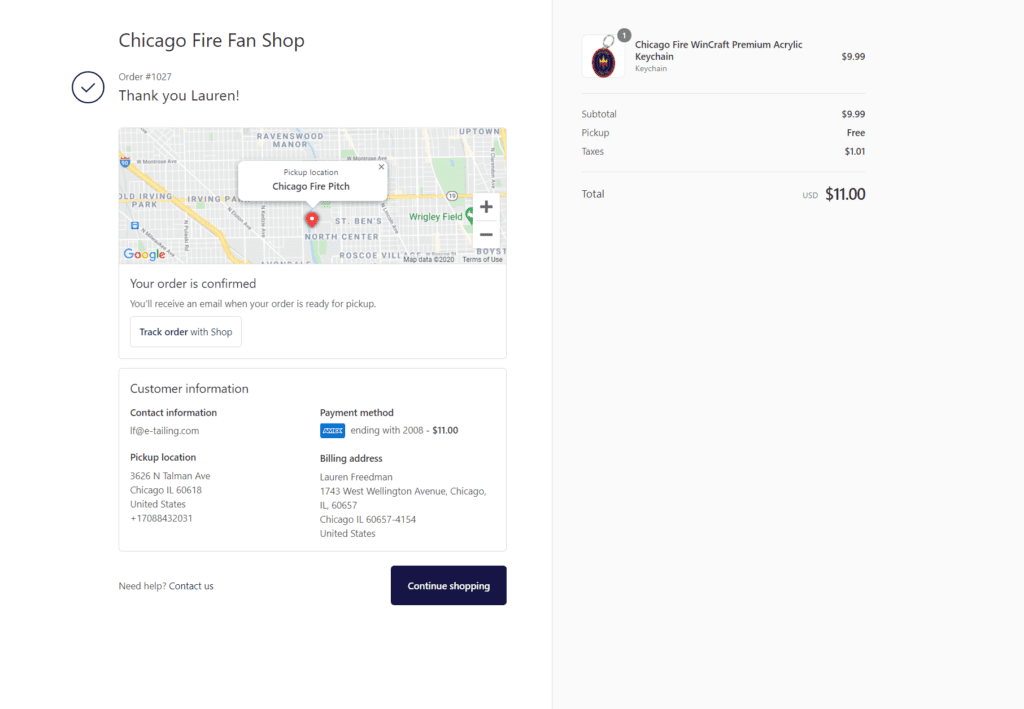Click the Route 19 shield on the map
The height and width of the screenshot is (709, 1024).
pyautogui.click(x=451, y=196)
